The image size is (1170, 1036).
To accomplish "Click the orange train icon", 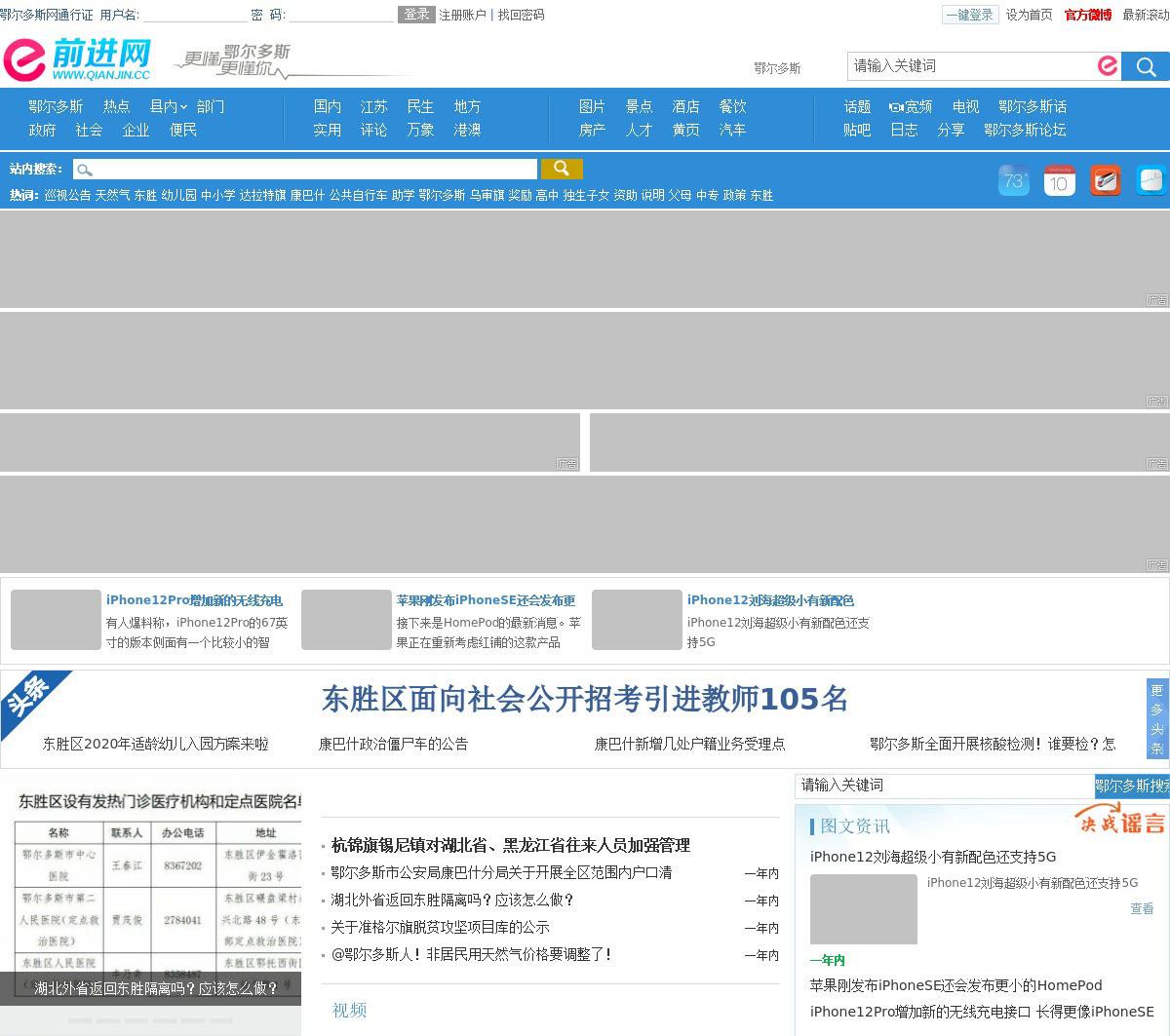I will [x=1105, y=180].
